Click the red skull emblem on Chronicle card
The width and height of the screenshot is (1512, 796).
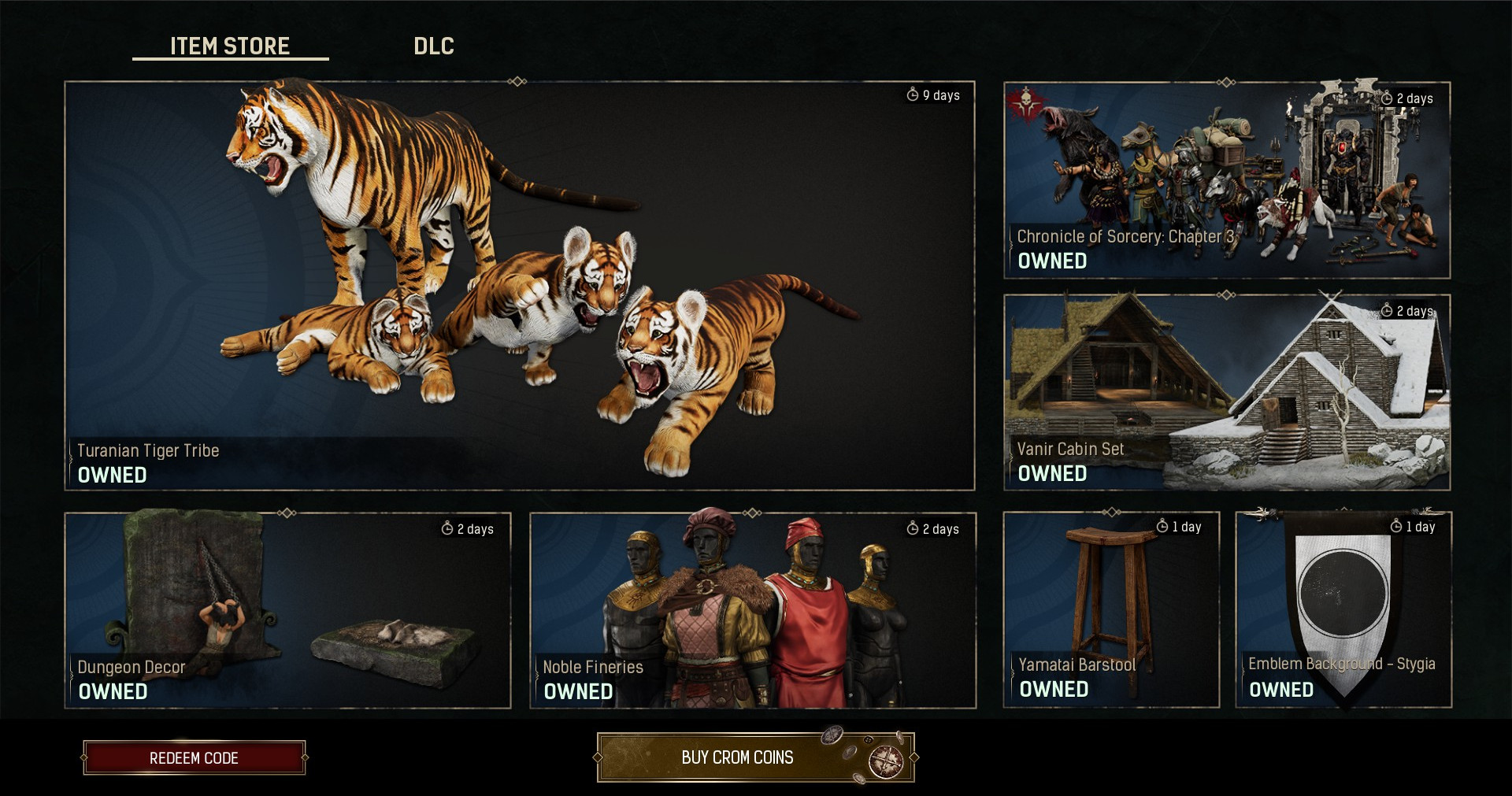pyautogui.click(x=1025, y=106)
